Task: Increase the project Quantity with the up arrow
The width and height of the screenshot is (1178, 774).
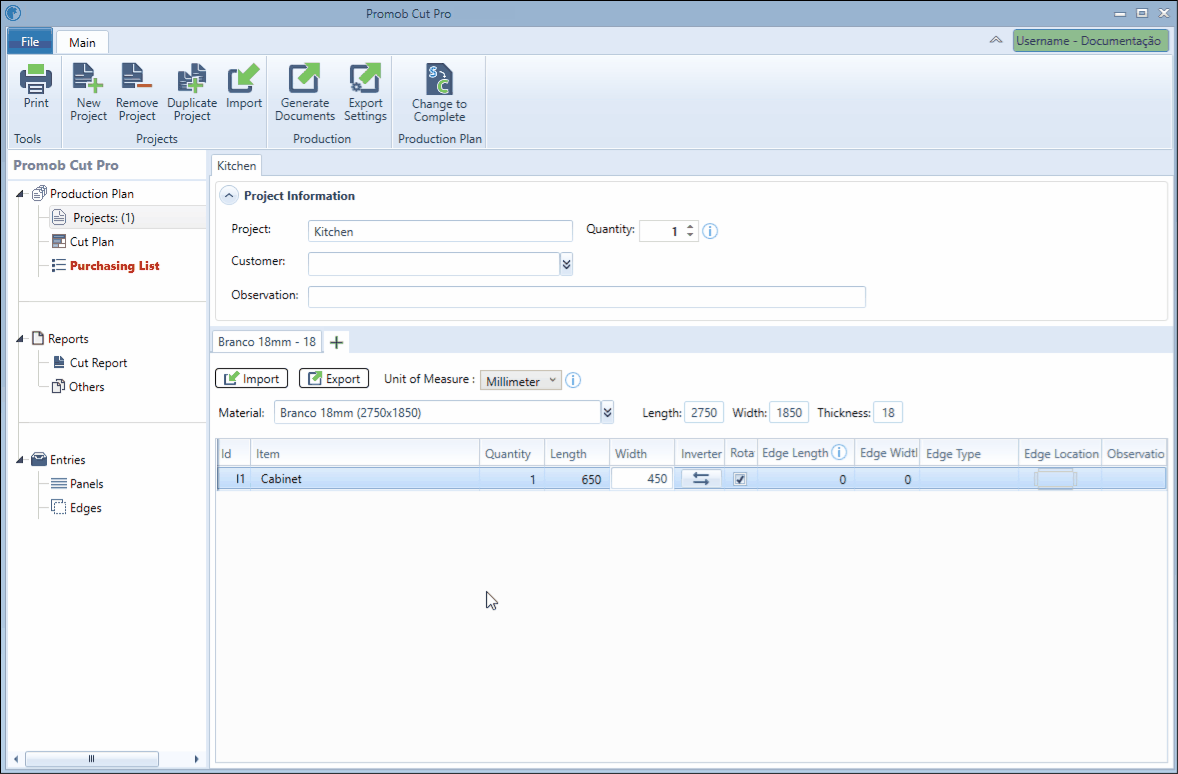Action: [x=690, y=225]
